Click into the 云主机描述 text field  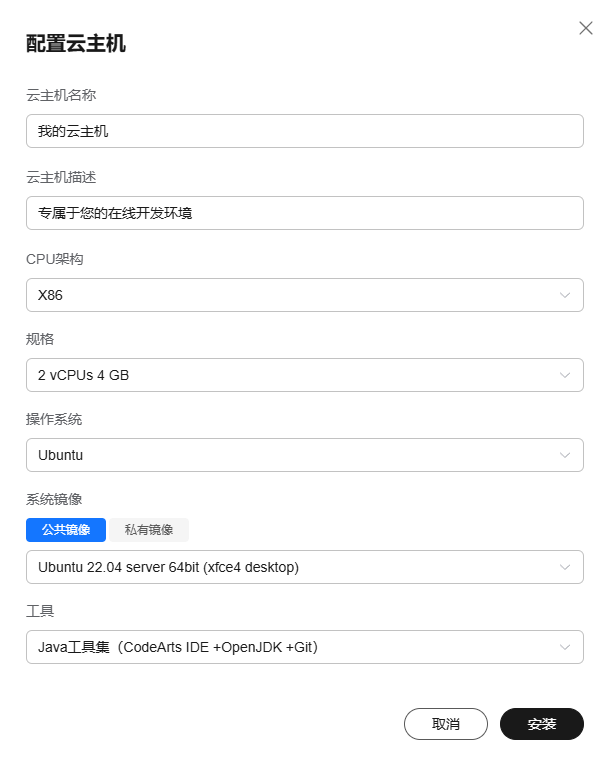304,213
